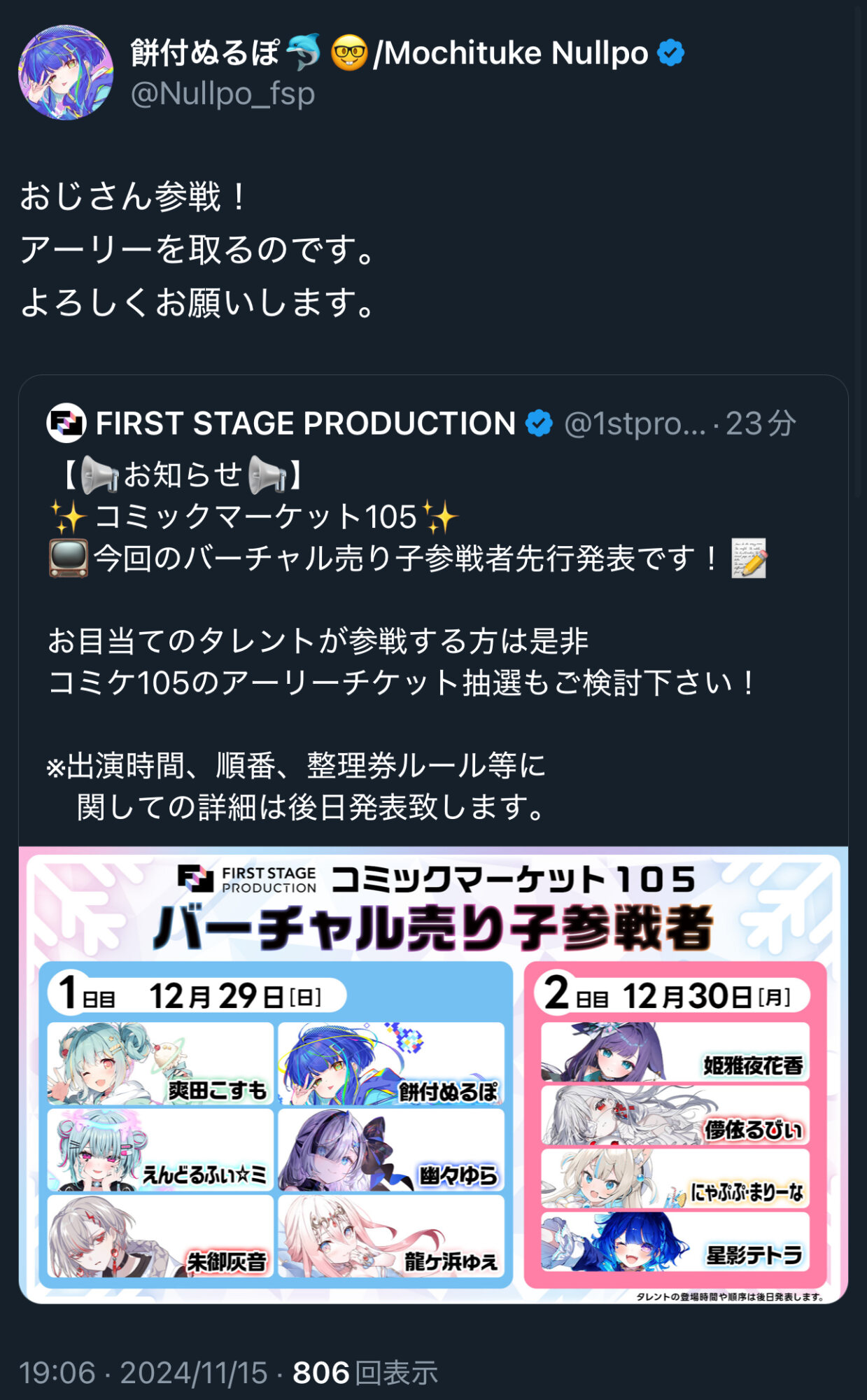This screenshot has height=1400, width=867.
Task: Click the 2日目 12月30日 day header
Action: [672, 995]
